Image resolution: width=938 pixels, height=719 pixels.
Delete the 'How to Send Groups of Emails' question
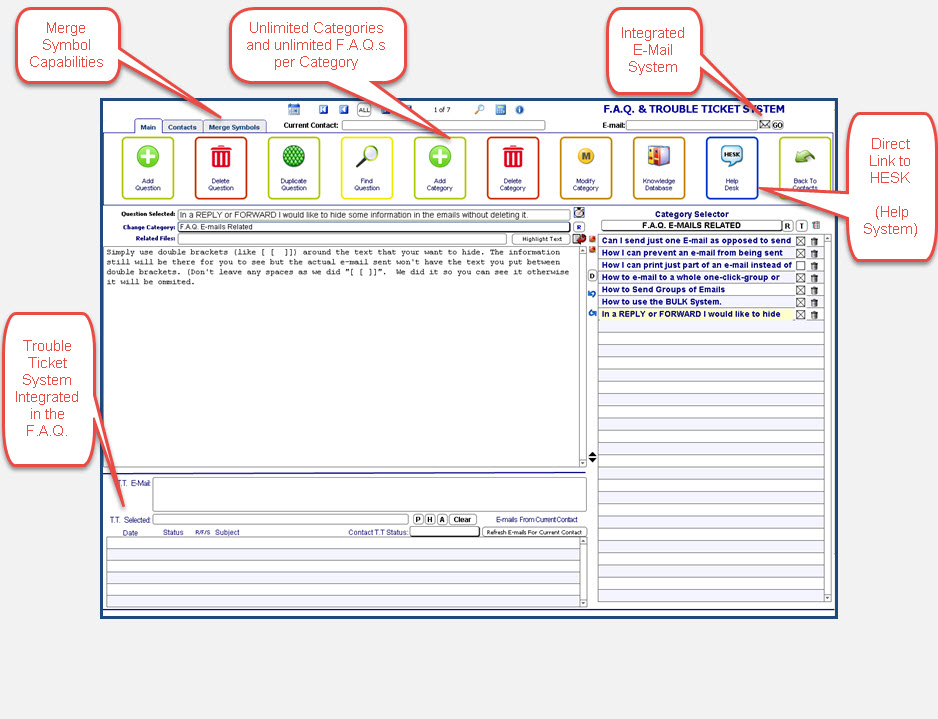815,290
